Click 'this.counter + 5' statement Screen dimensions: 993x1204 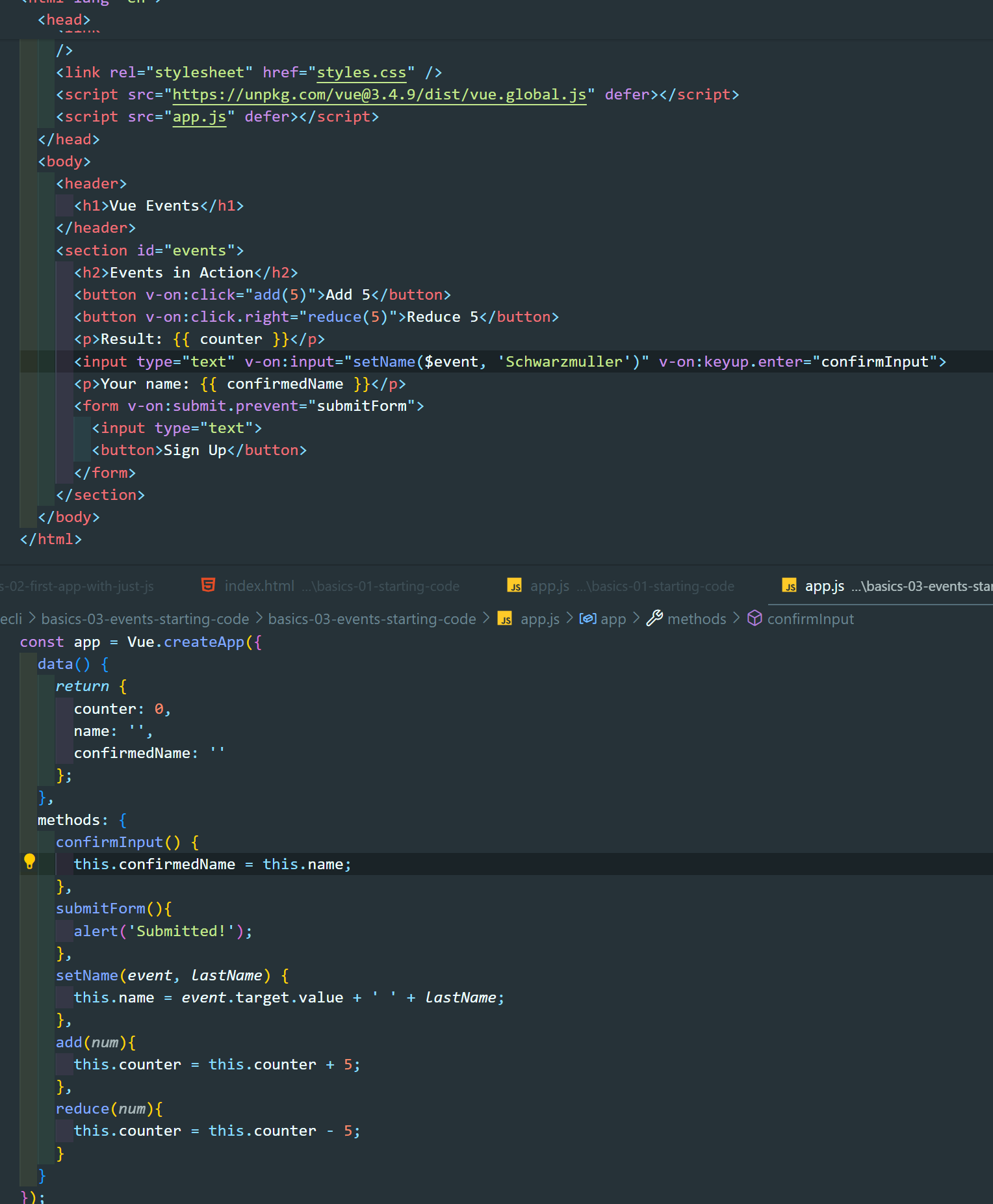(x=217, y=1065)
